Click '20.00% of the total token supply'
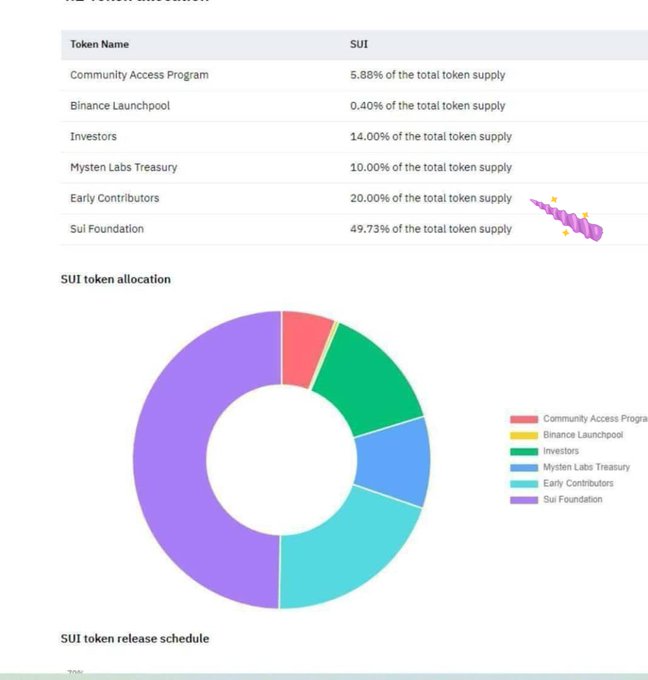Image resolution: width=648 pixels, height=680 pixels. click(x=431, y=198)
